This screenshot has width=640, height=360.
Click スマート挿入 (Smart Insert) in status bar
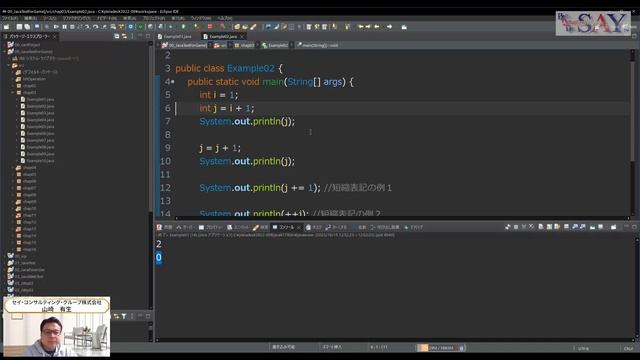[332, 347]
